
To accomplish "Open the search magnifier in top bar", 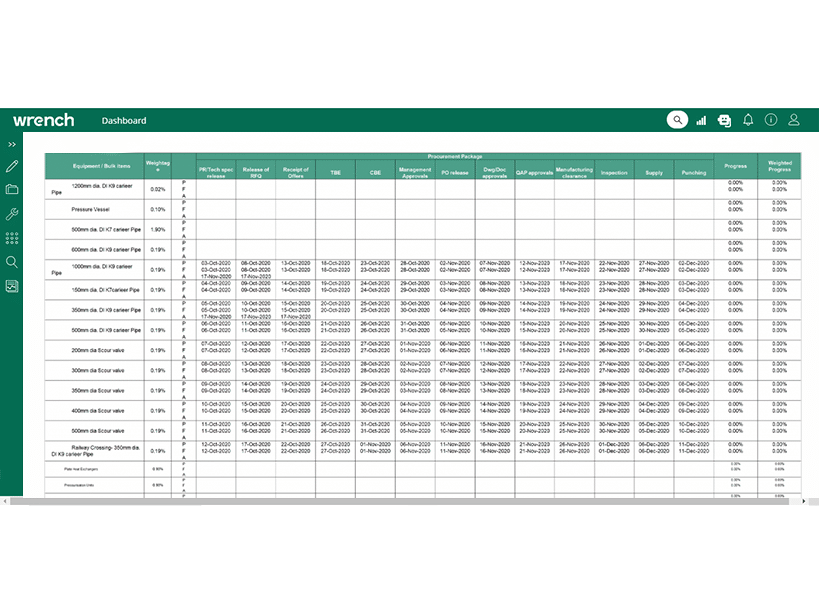I will 677,120.
